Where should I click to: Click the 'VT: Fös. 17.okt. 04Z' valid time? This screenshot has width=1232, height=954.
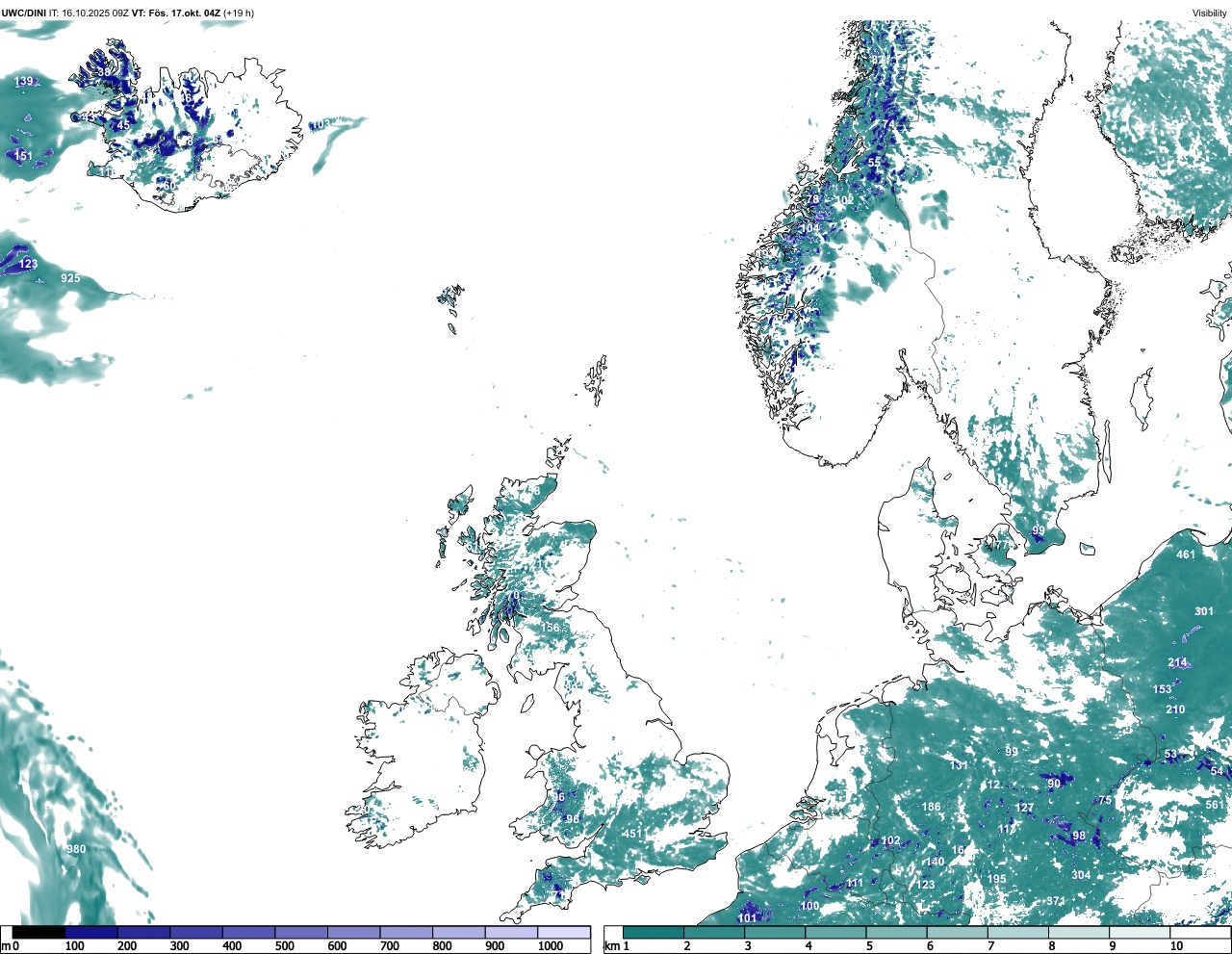[x=176, y=13]
